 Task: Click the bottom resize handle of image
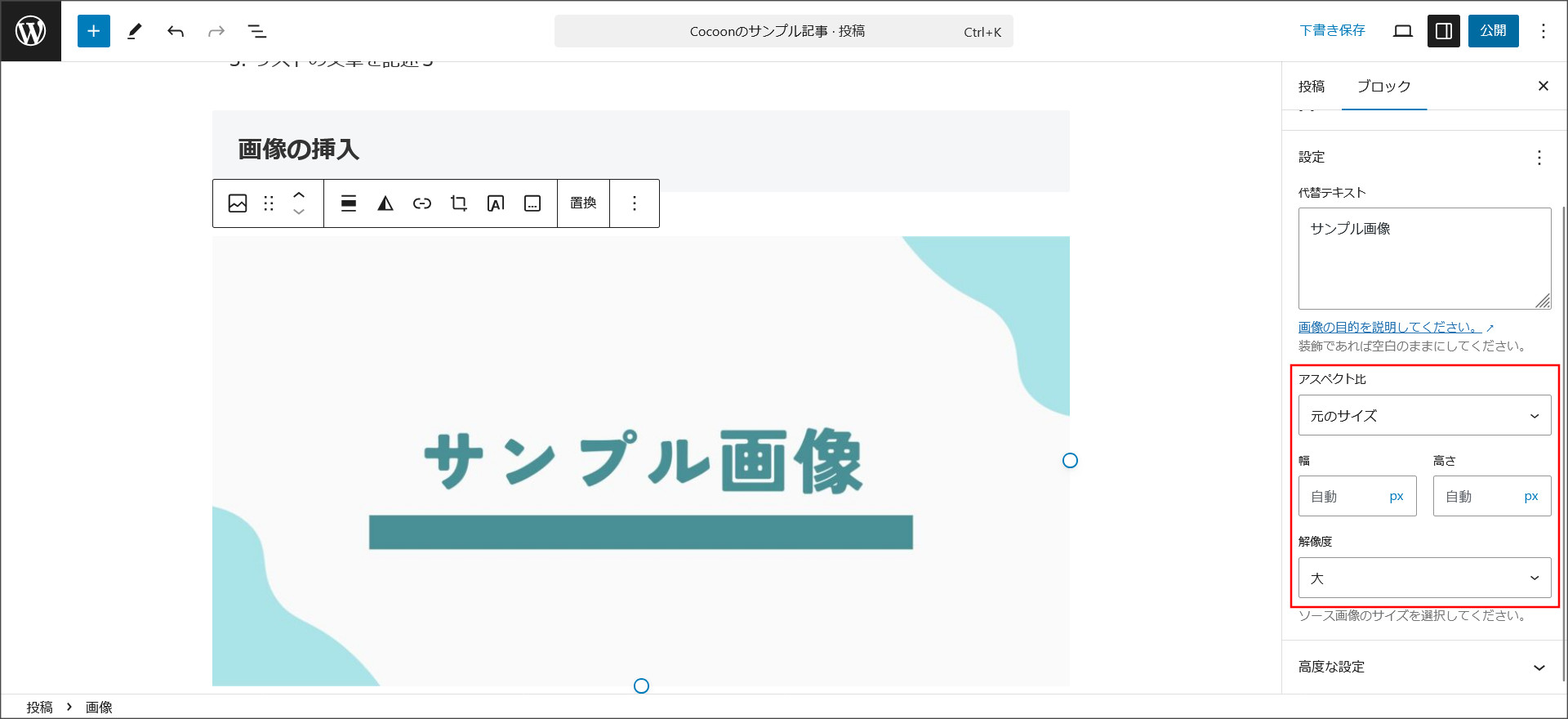point(641,686)
